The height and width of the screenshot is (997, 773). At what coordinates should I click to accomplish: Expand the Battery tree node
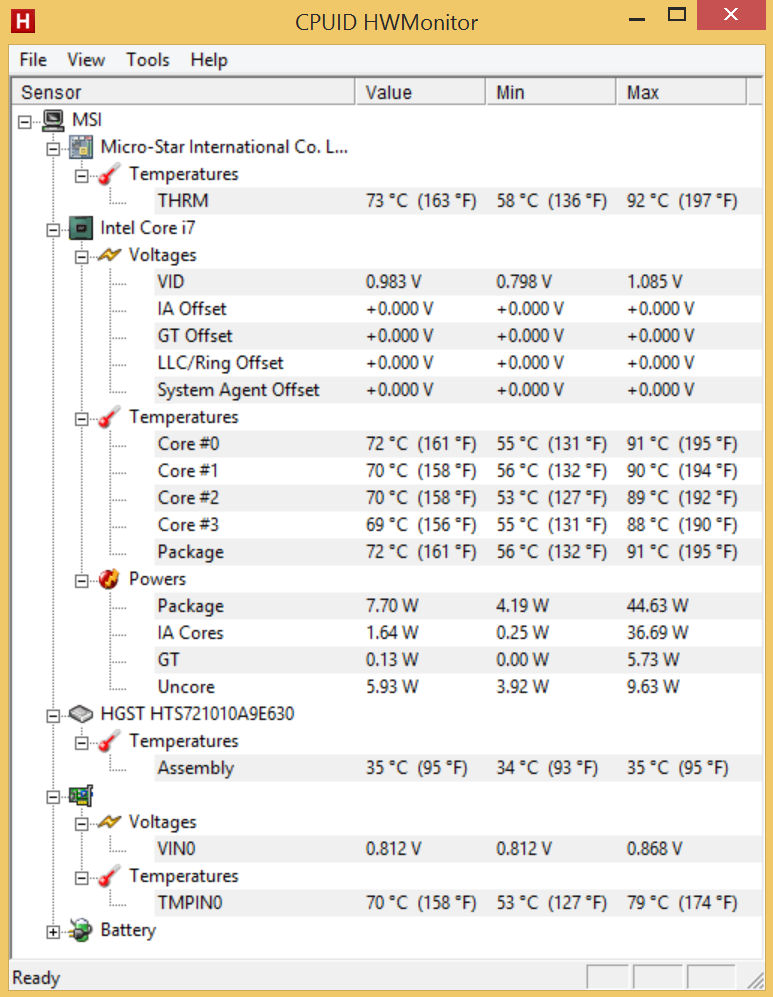53,932
